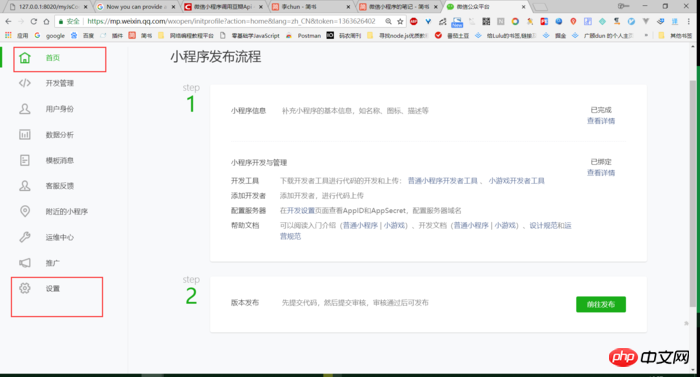Image resolution: width=700 pixels, height=377 pixels.
Task: Open the 运维中心 wrench icon
Action: 25,237
